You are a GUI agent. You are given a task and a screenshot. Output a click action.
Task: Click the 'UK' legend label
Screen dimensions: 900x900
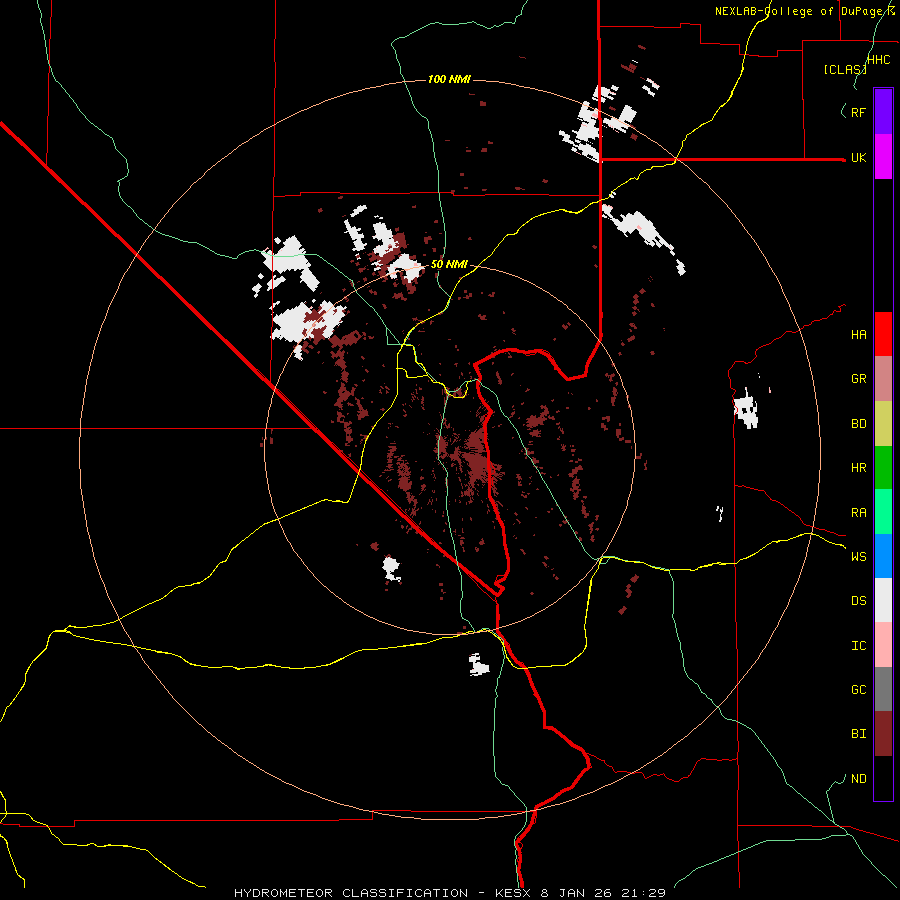859,157
